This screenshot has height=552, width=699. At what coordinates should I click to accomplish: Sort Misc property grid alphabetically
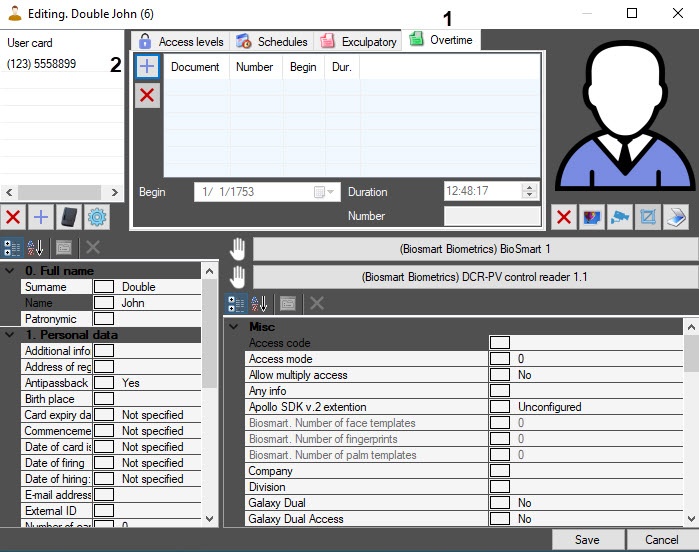259,304
